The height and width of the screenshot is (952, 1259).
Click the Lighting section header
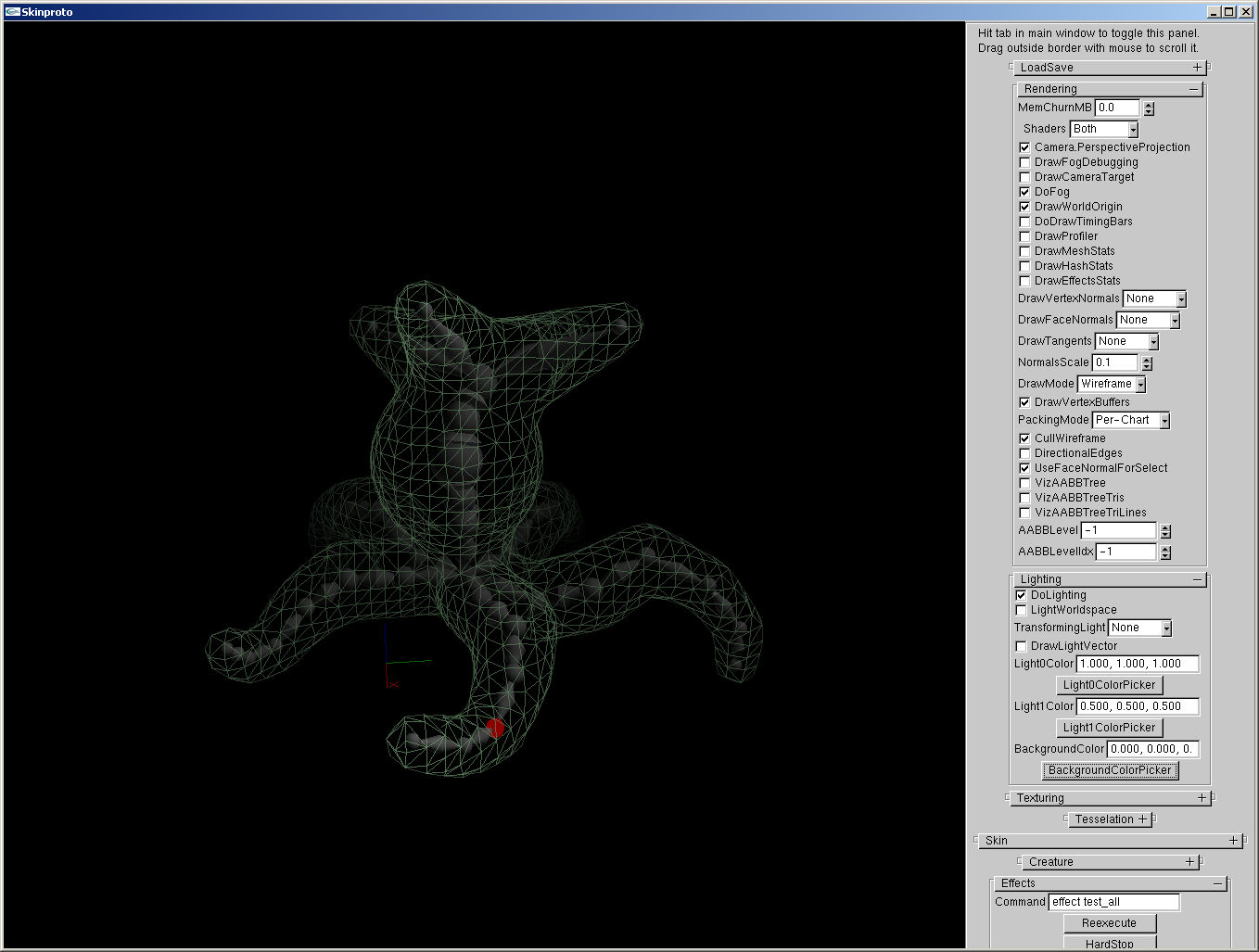1040,579
